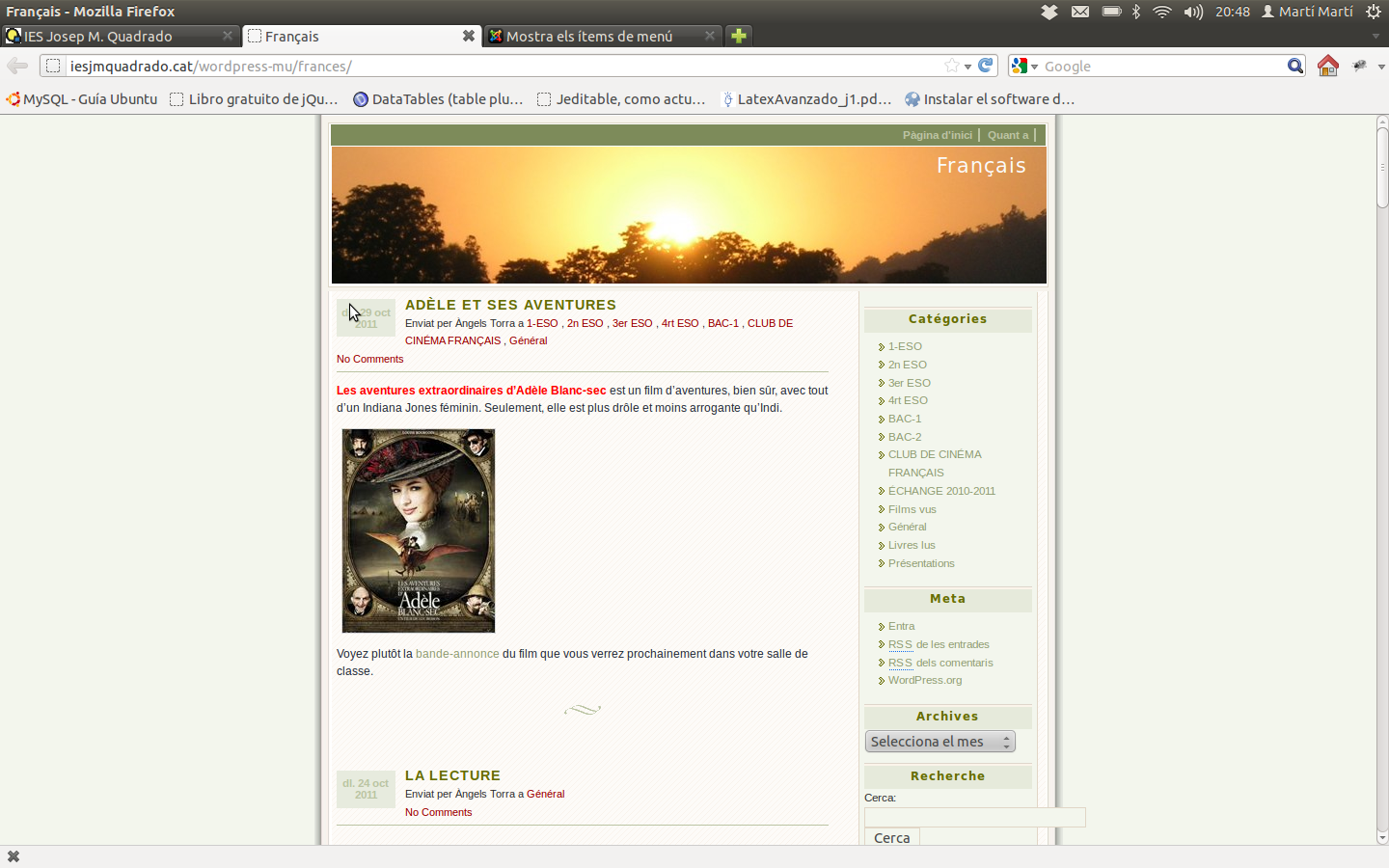Click the Cerca search button
This screenshot has height=868, width=1389.
891,837
